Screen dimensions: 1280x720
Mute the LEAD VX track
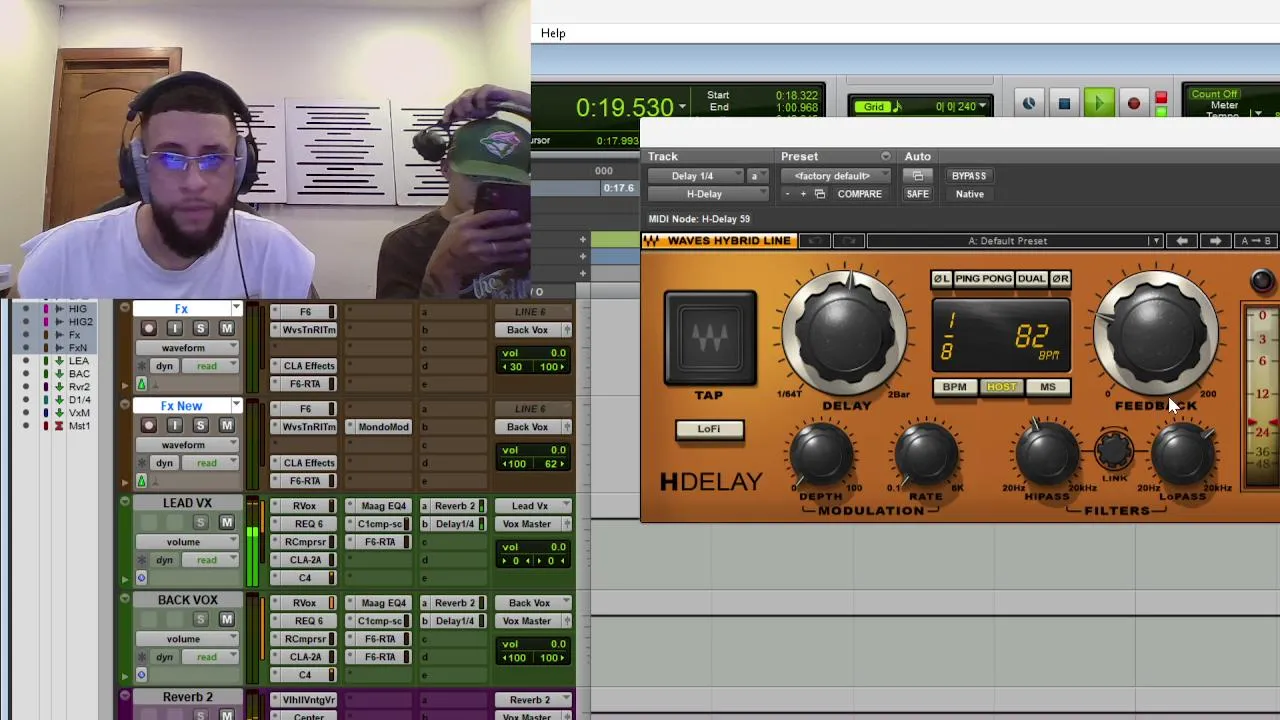tap(226, 523)
